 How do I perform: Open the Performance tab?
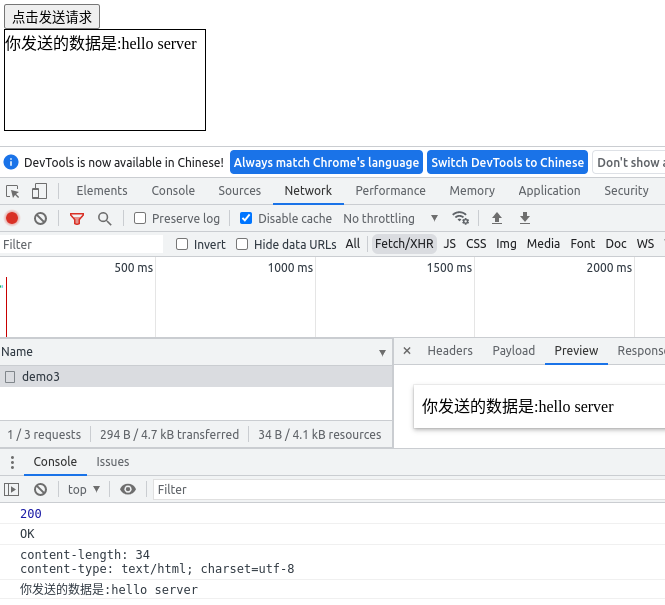point(390,191)
